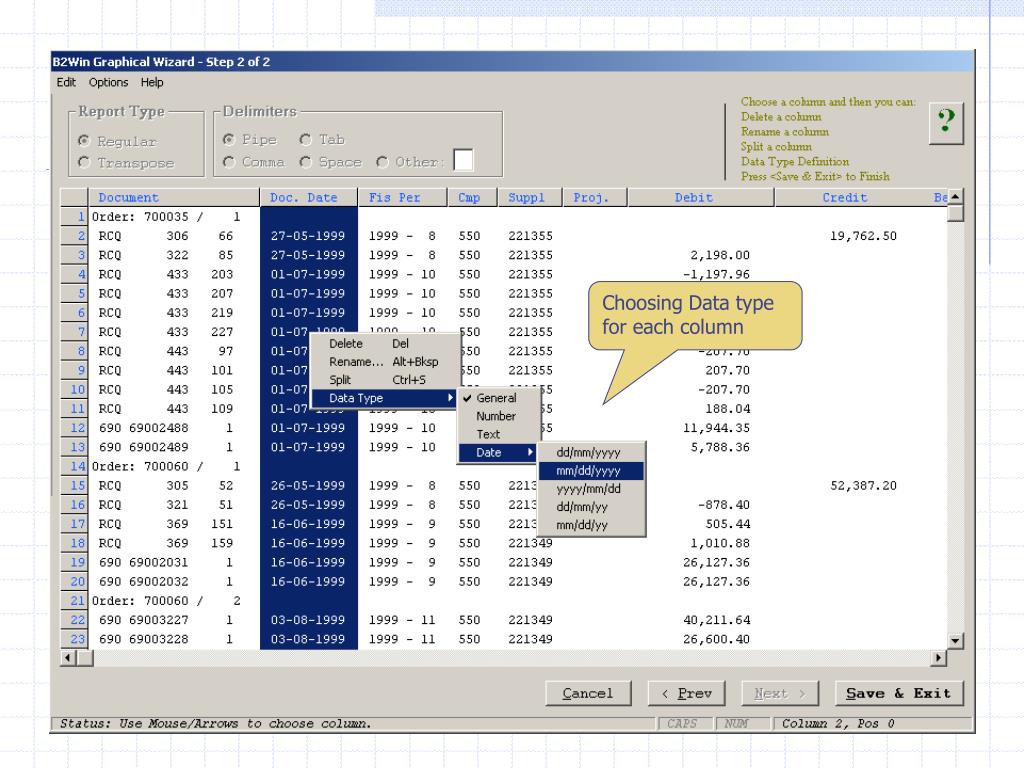The height and width of the screenshot is (768, 1024).
Task: Click debit value 5,788.36
Action: (720, 447)
